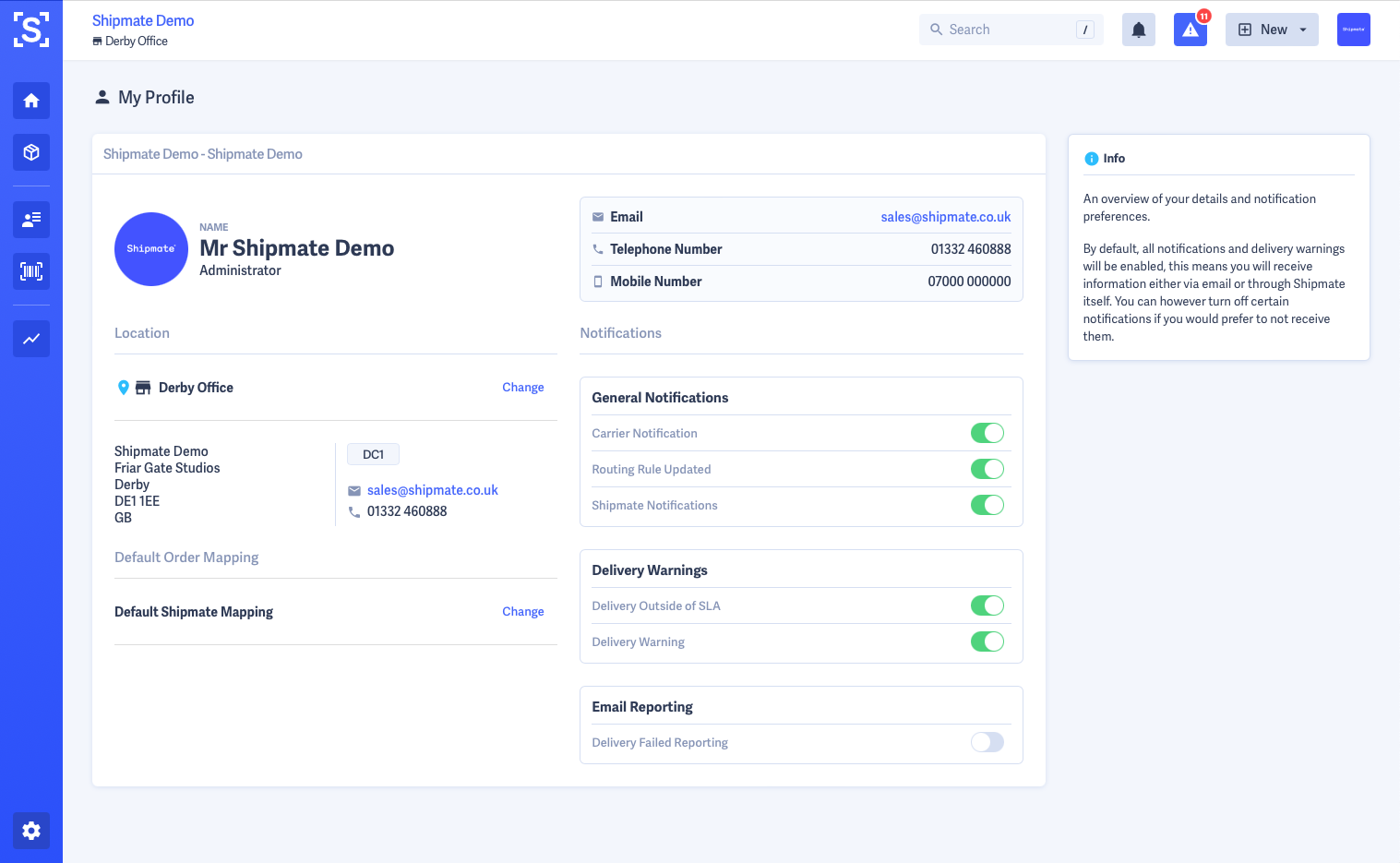Click the General Notifications heading
The height and width of the screenshot is (863, 1400).
tap(660, 398)
